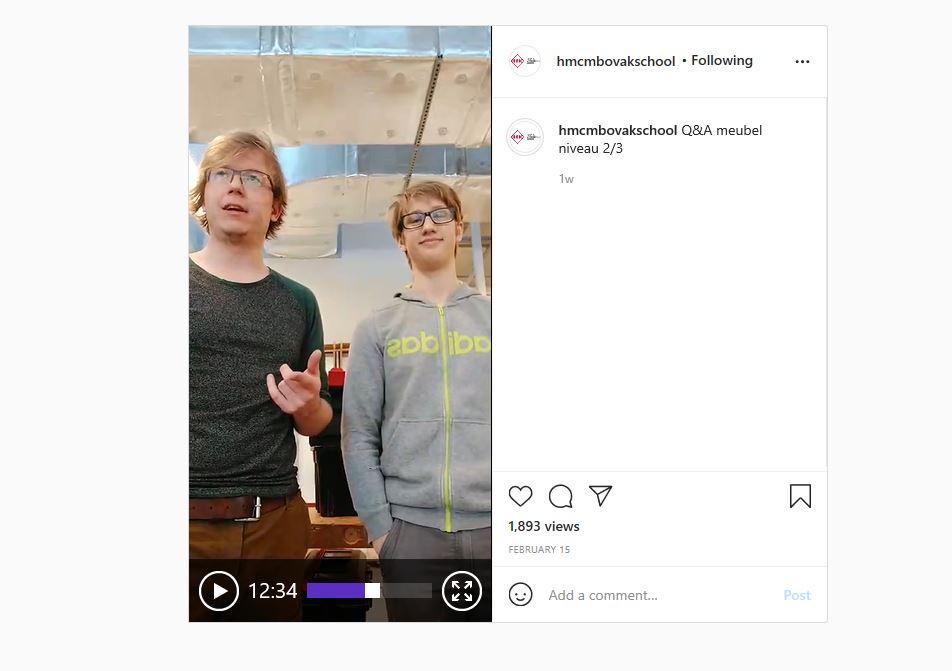The width and height of the screenshot is (952, 671).
Task: Click the 1w timestamp under caption
Action: (566, 179)
